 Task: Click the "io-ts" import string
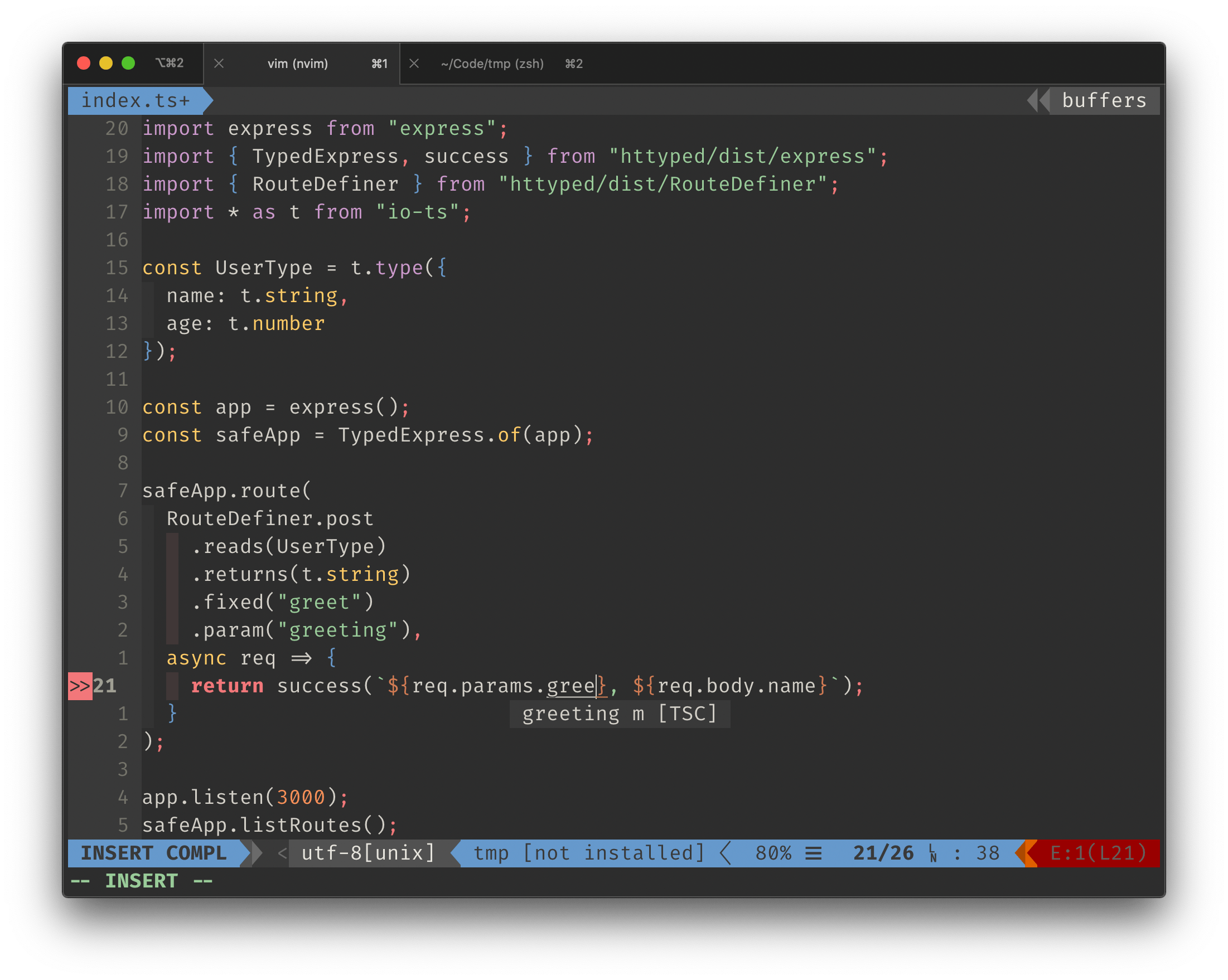point(418,212)
